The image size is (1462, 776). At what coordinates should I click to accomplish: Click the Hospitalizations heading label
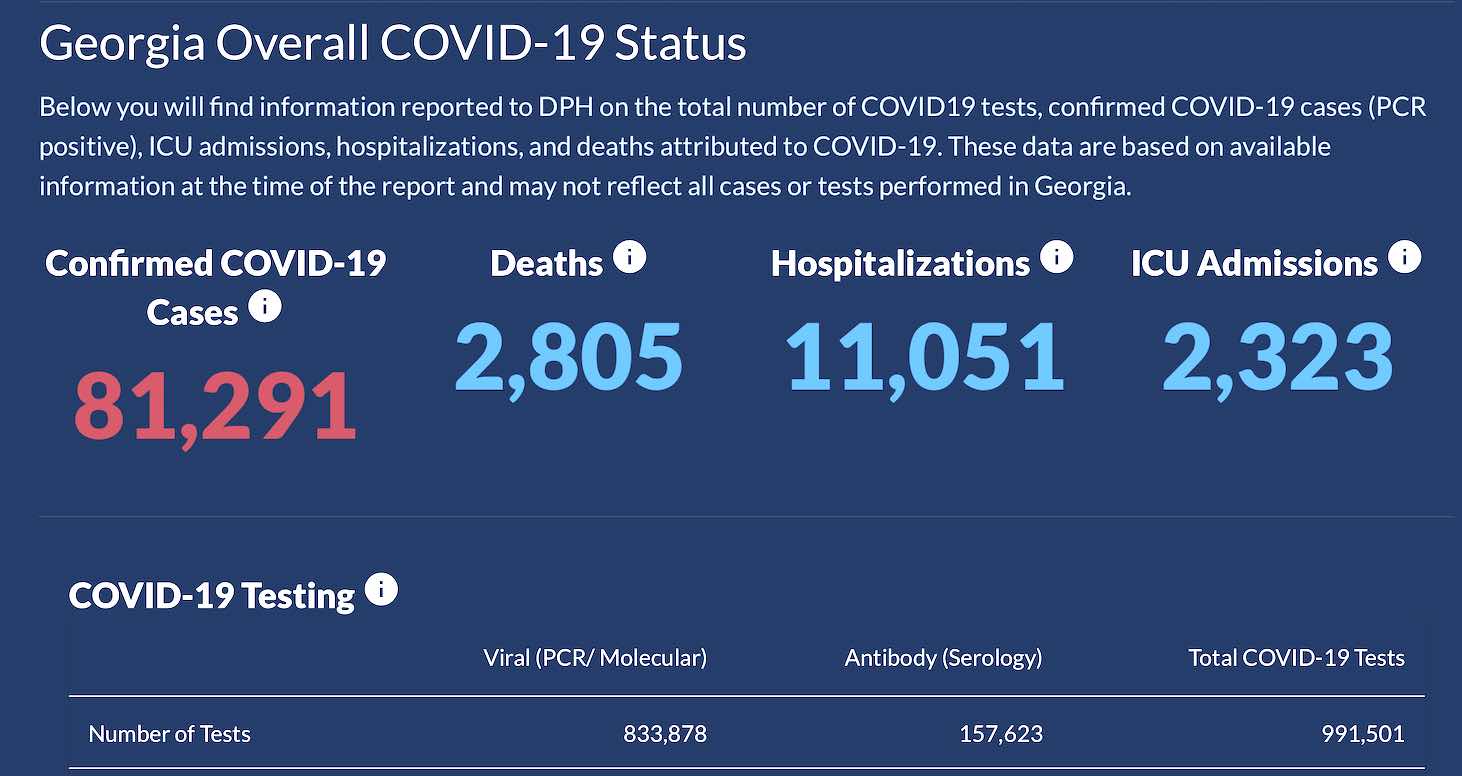[x=900, y=264]
